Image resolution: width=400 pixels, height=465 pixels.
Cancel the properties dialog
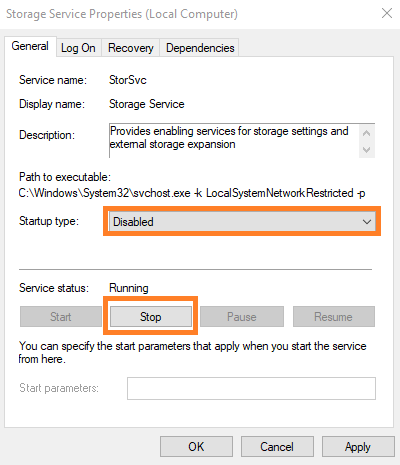point(277,446)
